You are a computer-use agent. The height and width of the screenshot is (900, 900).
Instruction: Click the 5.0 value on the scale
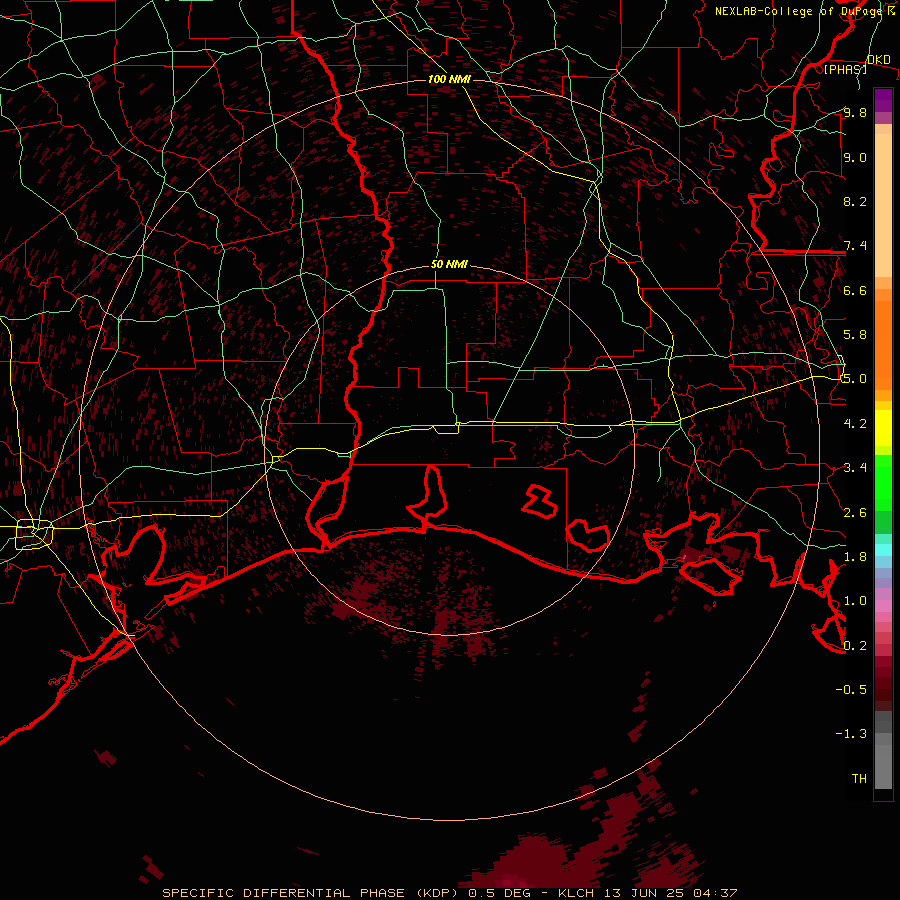point(855,379)
